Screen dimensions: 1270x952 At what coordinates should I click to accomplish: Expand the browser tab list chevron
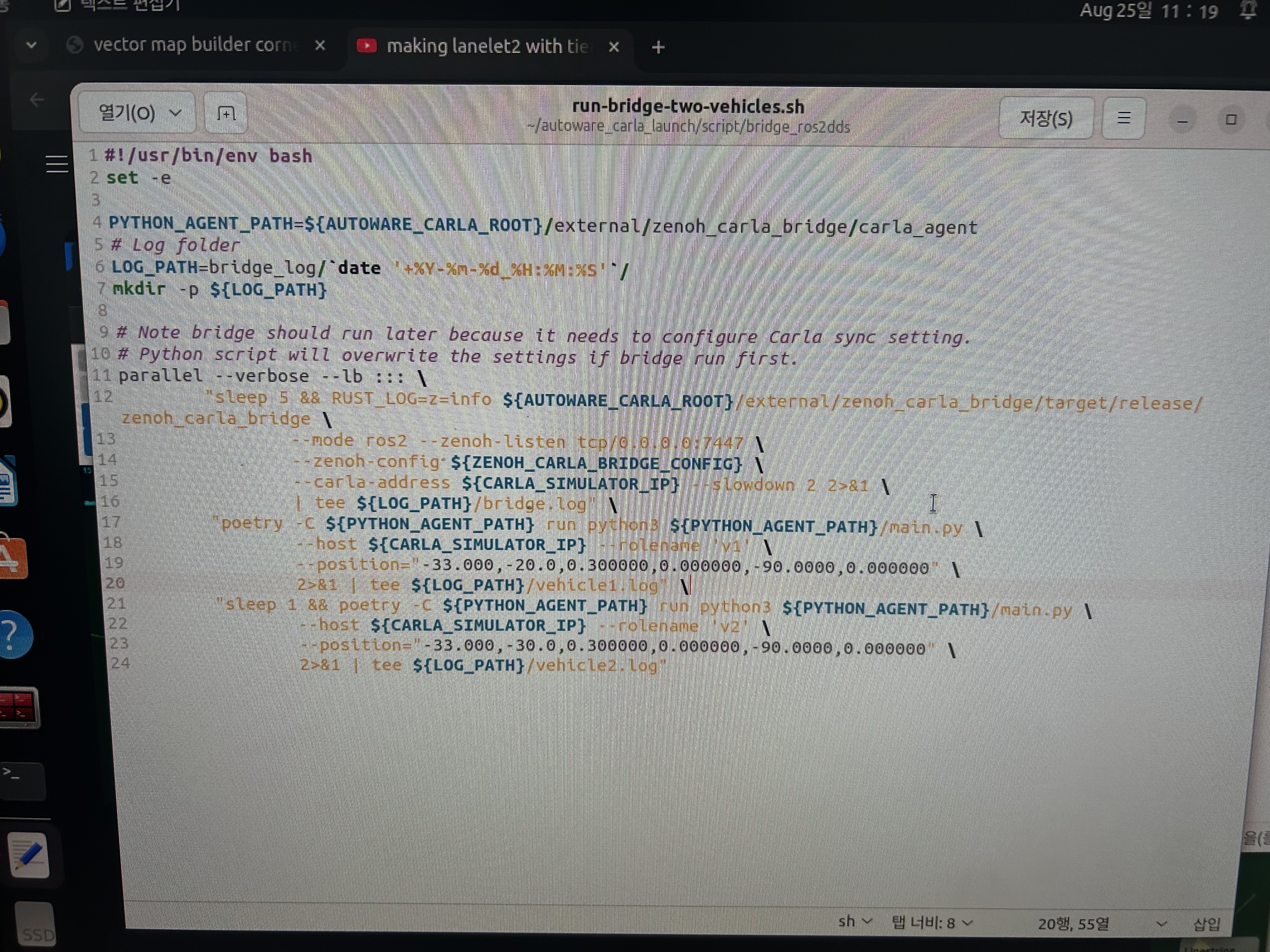click(31, 44)
